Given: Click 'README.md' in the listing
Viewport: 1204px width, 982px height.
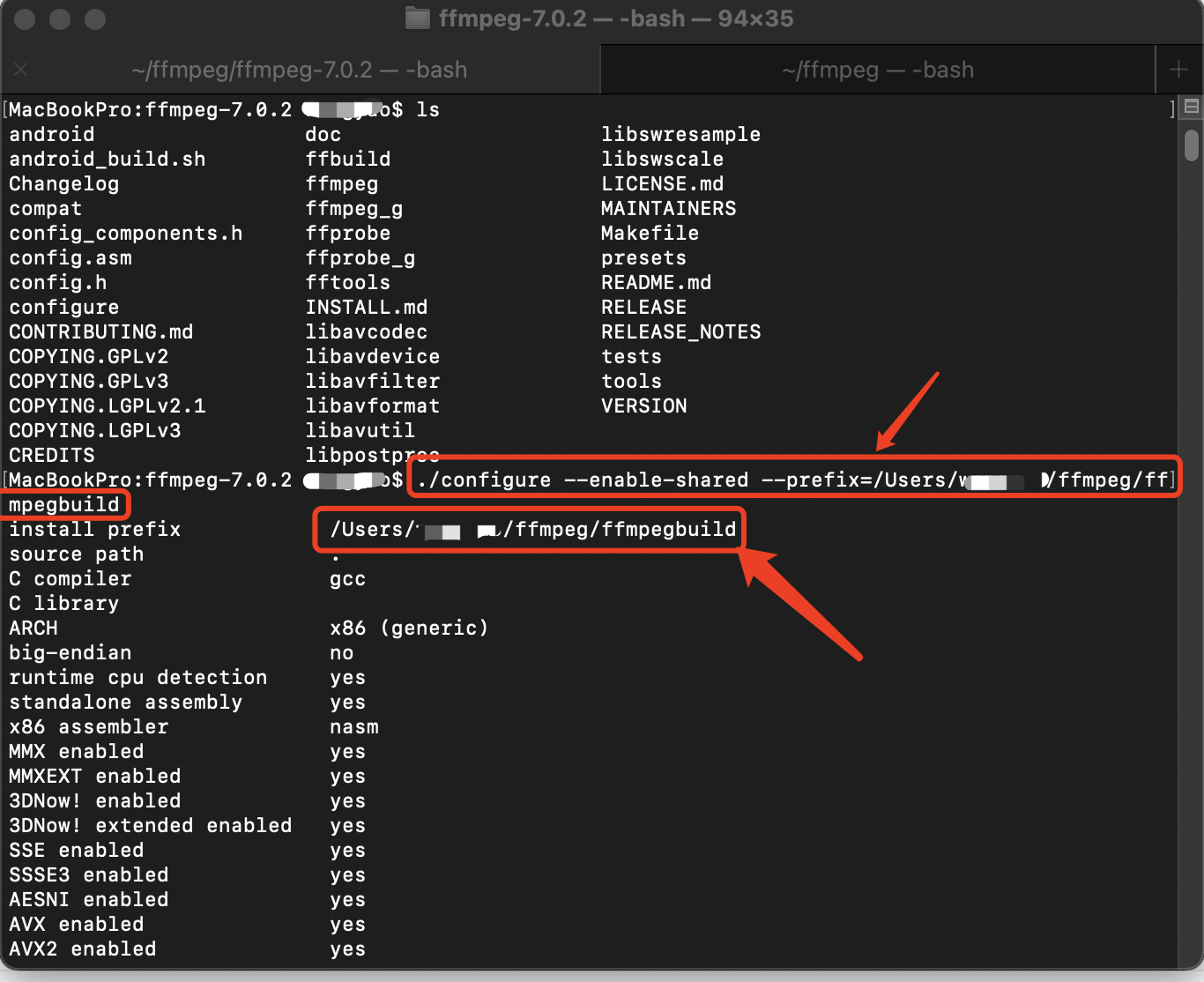Looking at the screenshot, I should (x=657, y=283).
